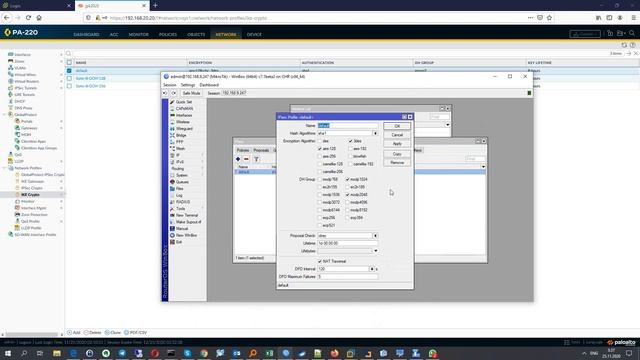640x360 pixels.
Task: Toggle the NAT Traversal checkbox
Action: tap(320, 261)
